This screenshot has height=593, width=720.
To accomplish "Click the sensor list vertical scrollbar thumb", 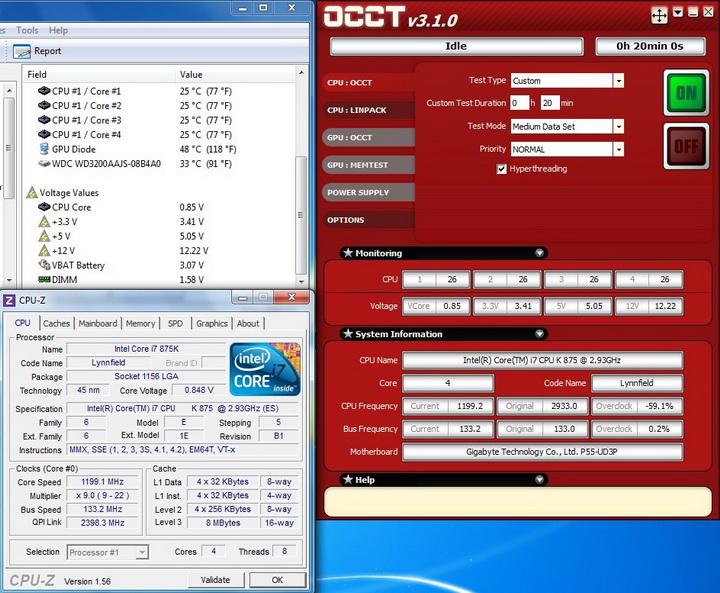I will [301, 215].
